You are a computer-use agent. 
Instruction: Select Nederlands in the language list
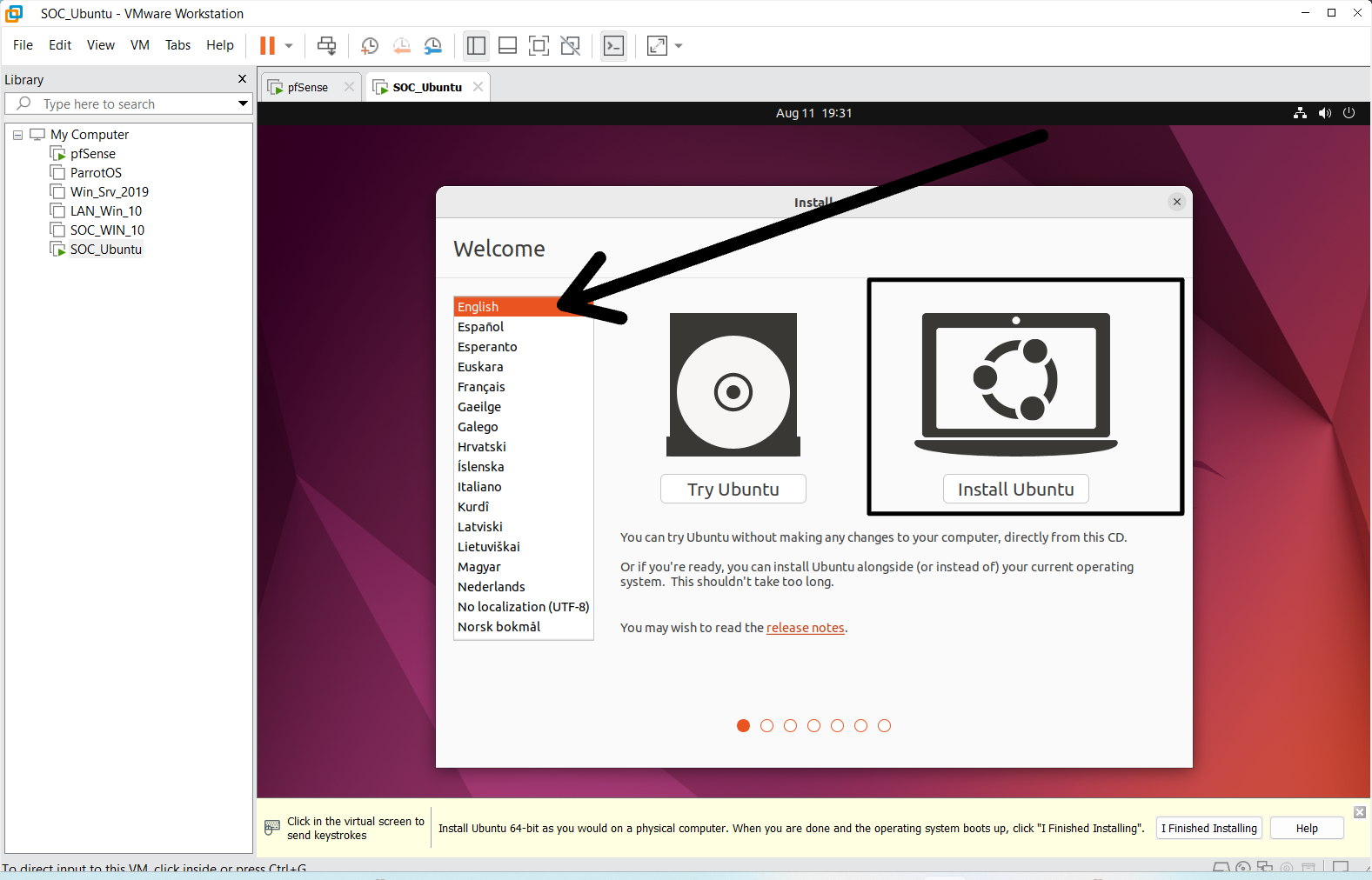[x=523, y=587]
